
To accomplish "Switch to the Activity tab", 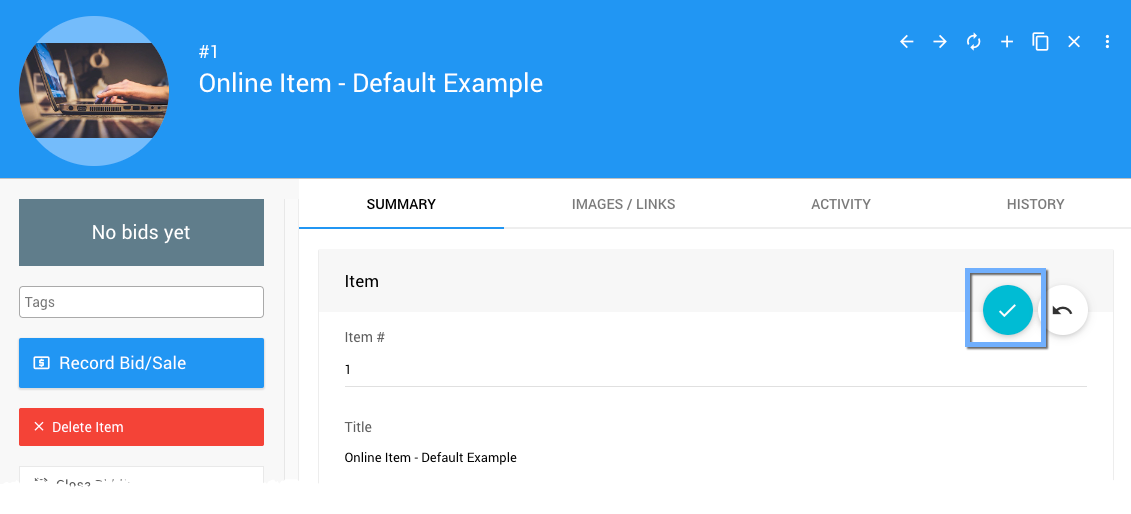I will click(840, 204).
